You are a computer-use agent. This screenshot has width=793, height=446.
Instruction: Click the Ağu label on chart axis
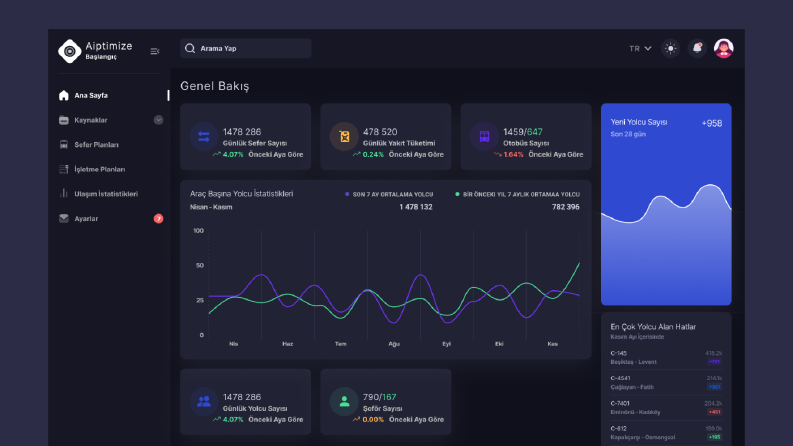(394, 344)
